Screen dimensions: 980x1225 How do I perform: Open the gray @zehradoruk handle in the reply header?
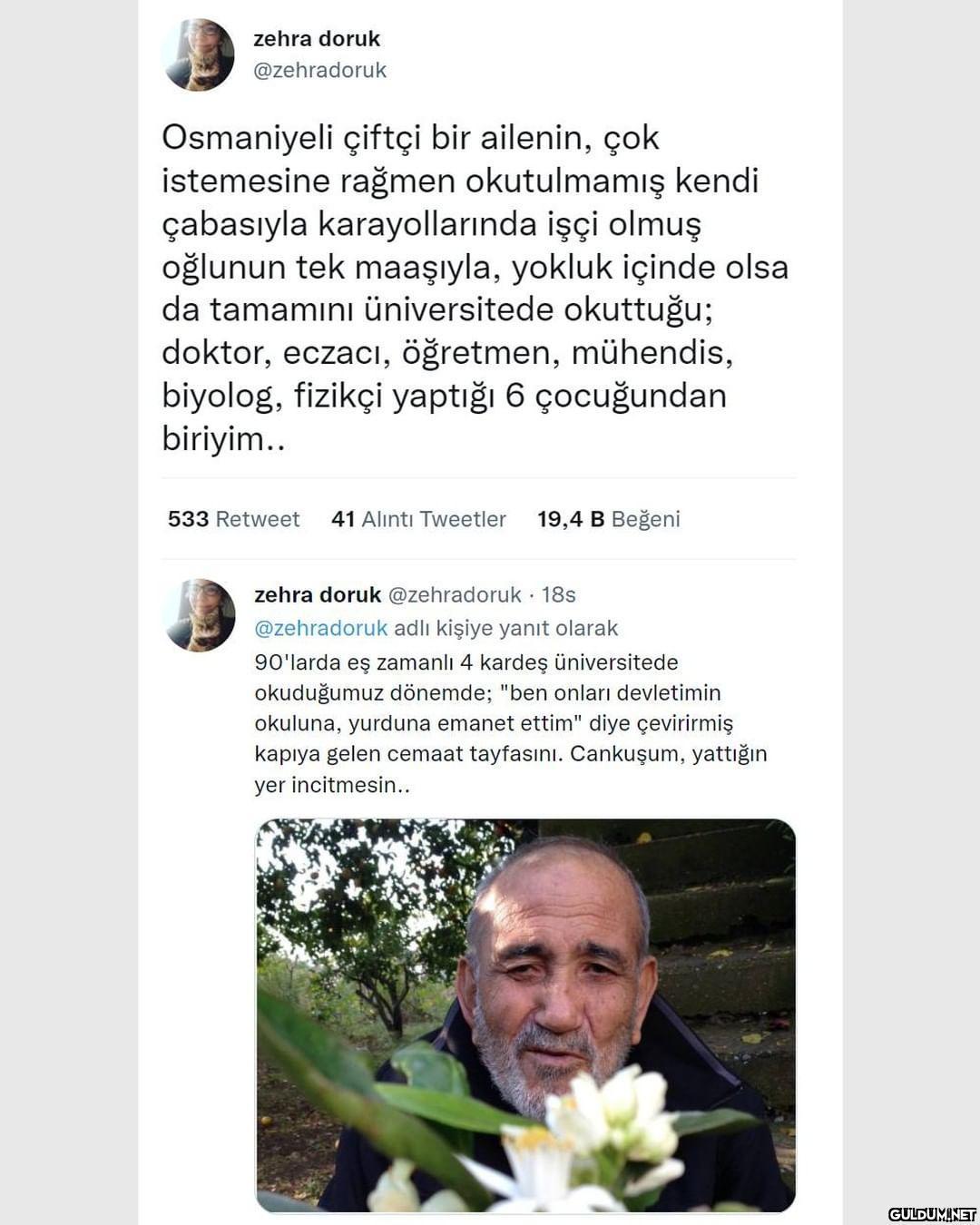click(x=455, y=595)
